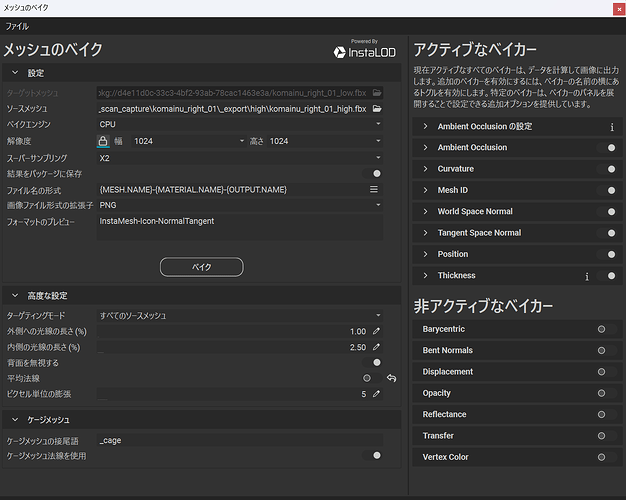Click the info icon on Ambient Occlusion の設定
Screen dimensions: 626x500
(611, 127)
